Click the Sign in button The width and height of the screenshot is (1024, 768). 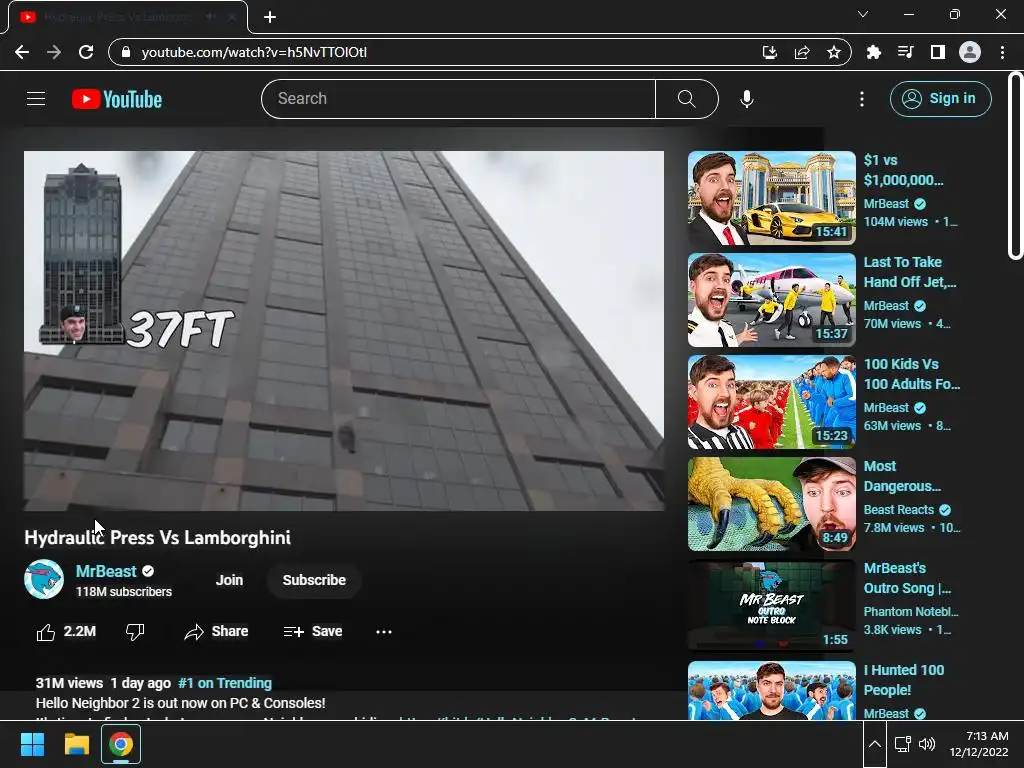[x=940, y=99]
